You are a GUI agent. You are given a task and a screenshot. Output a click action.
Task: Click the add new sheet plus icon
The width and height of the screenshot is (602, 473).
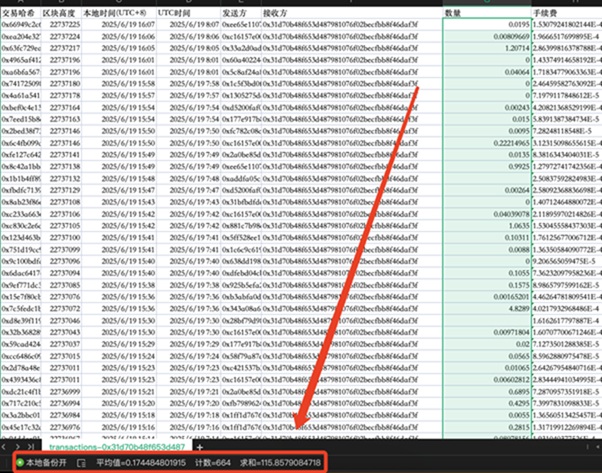point(199,447)
